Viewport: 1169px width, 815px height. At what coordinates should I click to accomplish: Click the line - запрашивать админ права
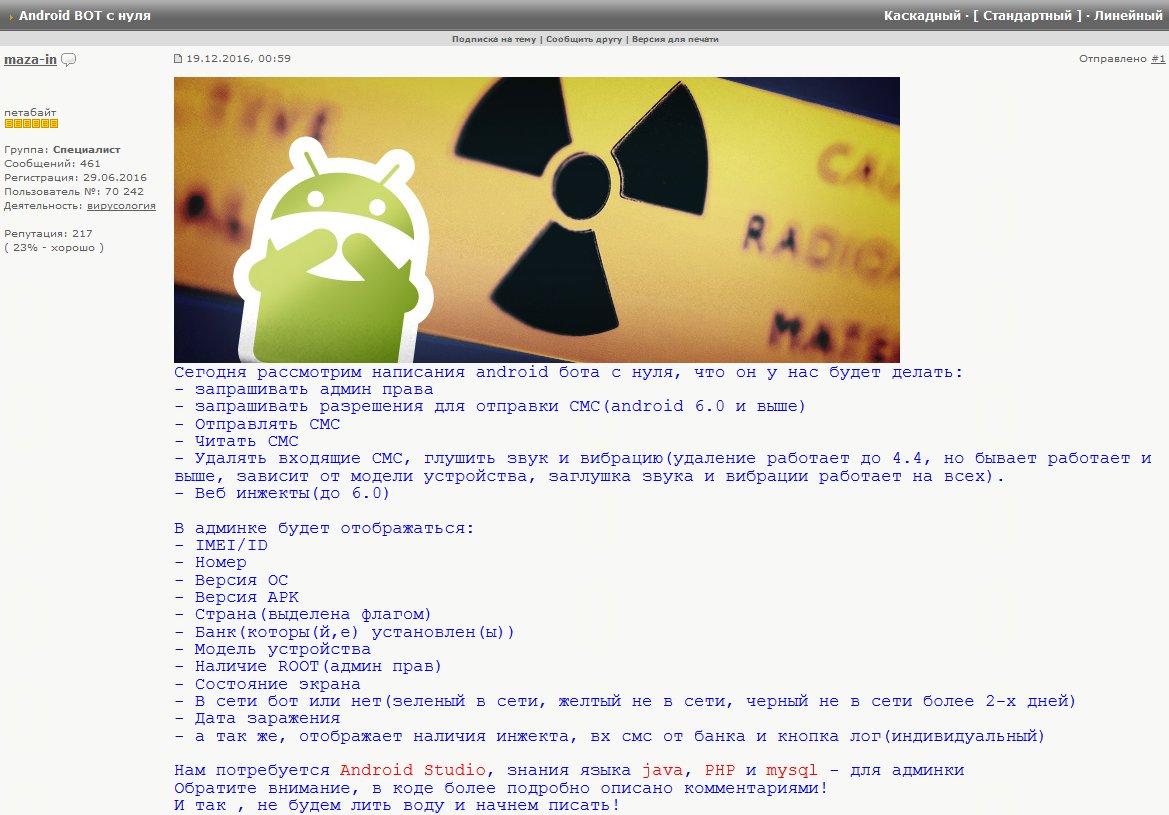click(303, 390)
